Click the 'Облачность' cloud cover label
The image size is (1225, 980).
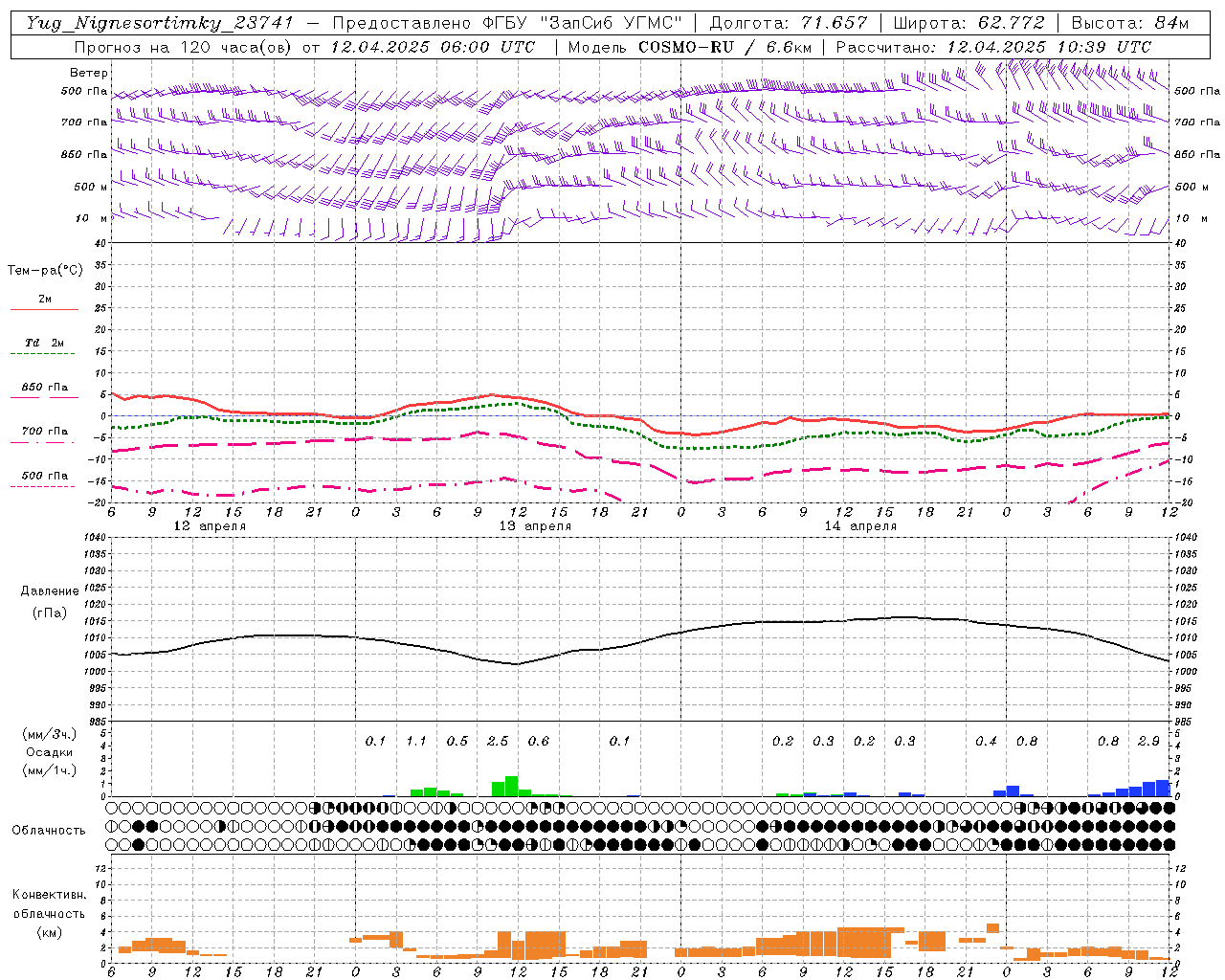[49, 830]
